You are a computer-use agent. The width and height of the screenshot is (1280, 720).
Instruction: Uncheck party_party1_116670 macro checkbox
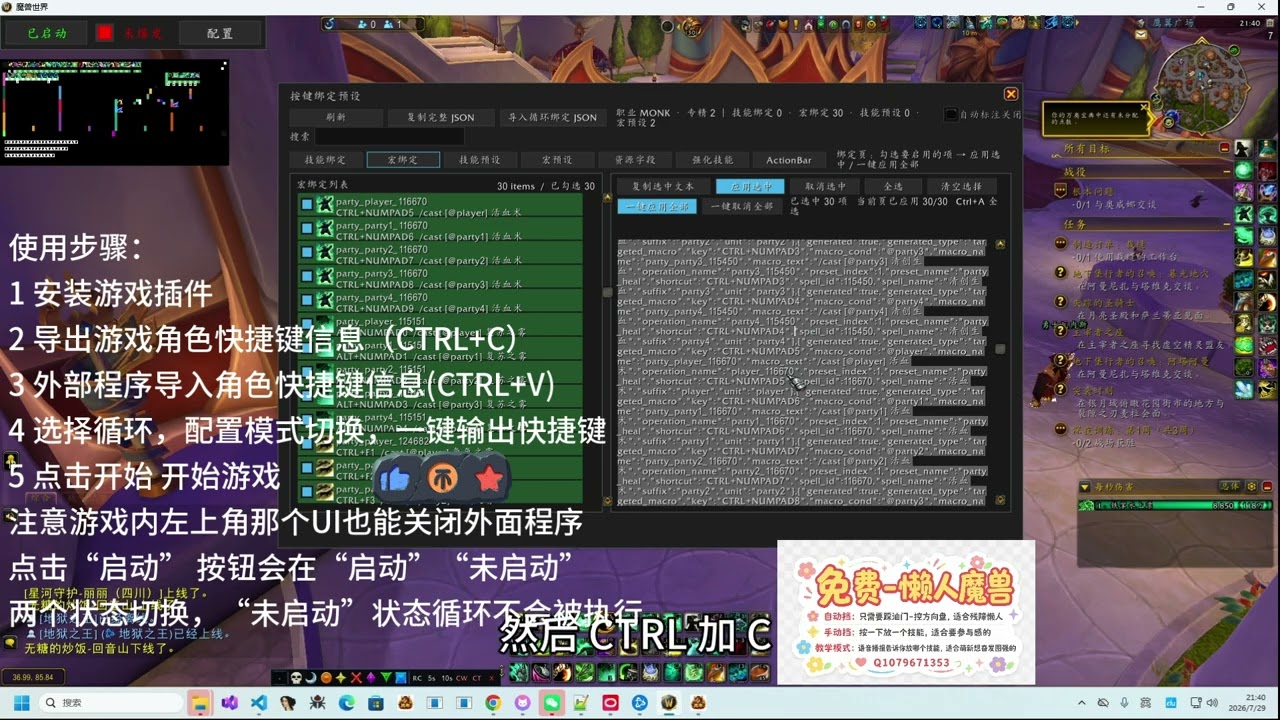(x=307, y=228)
